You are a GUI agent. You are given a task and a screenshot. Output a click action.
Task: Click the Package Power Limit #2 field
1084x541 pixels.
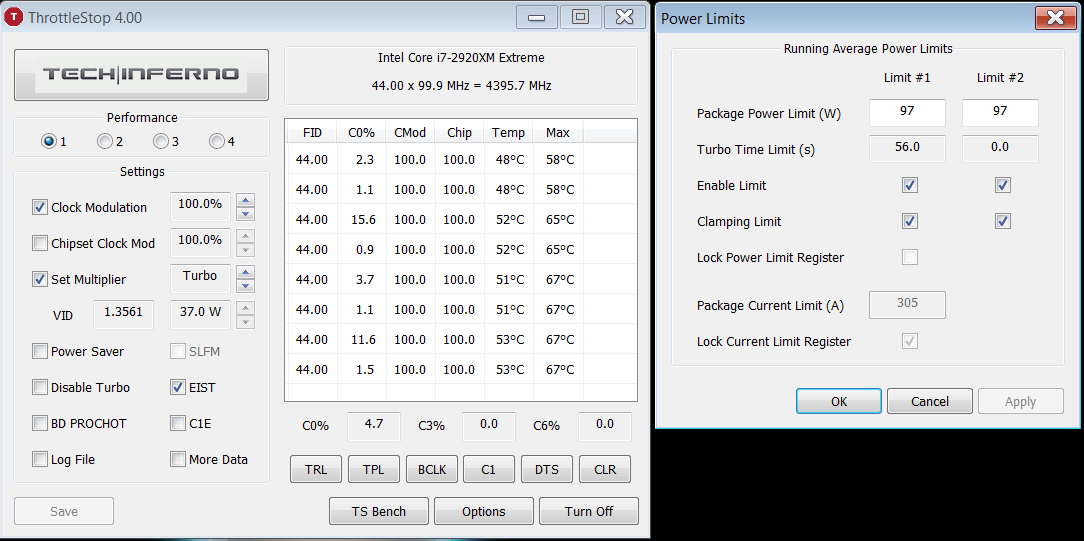pyautogui.click(x=1000, y=112)
